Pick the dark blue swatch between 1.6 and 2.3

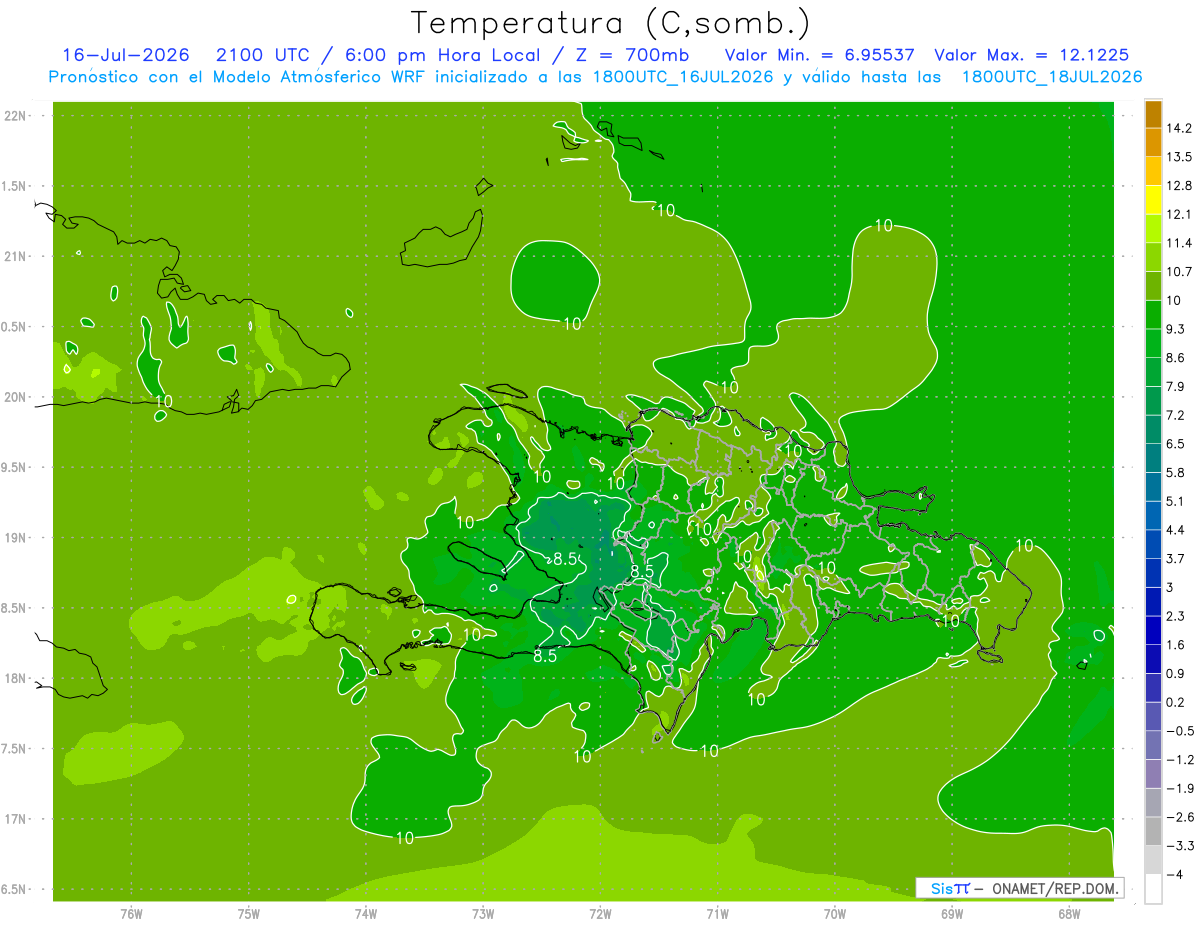click(x=1153, y=630)
